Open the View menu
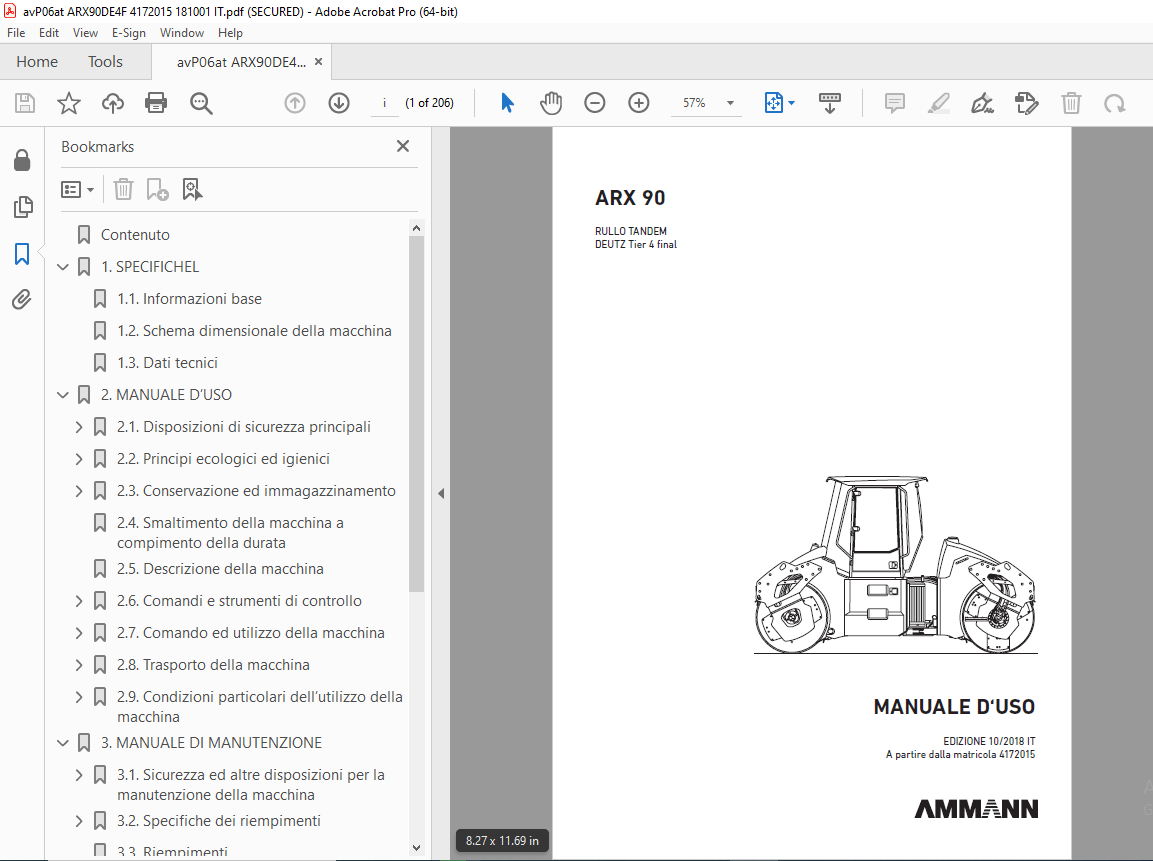Screen dimensions: 1153x861 [x=85, y=33]
